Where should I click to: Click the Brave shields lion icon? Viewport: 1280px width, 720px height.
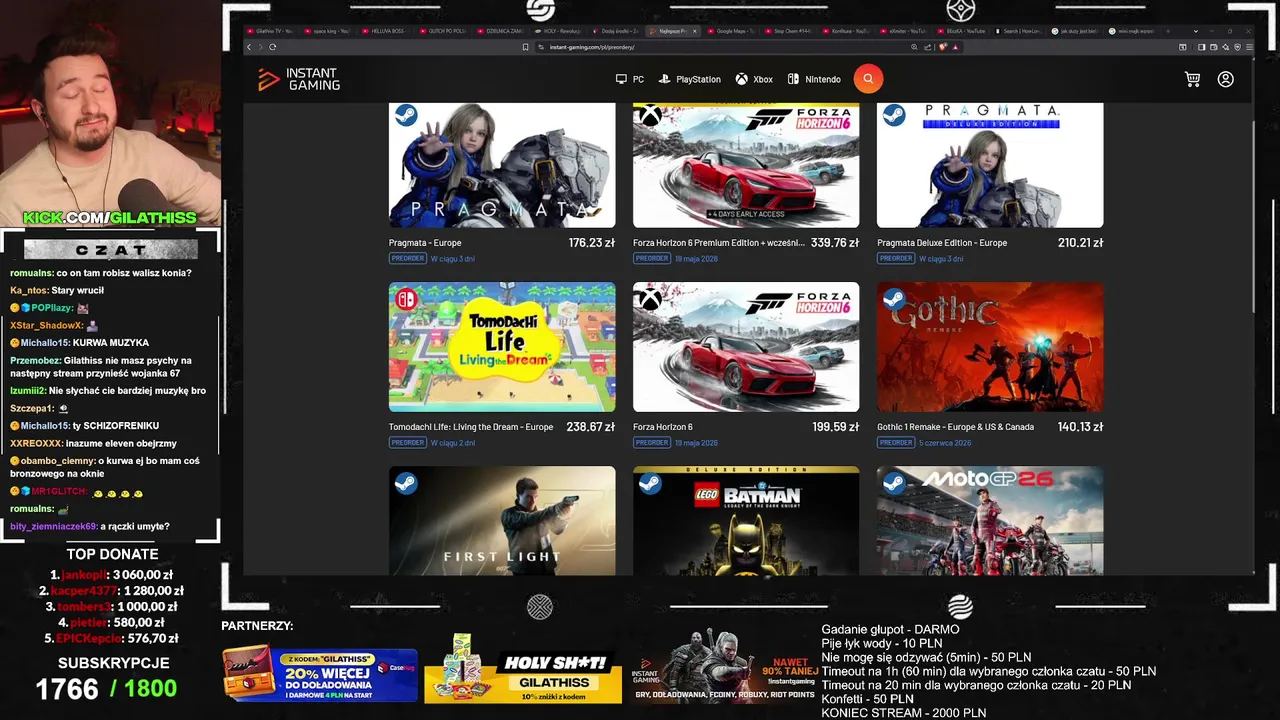941,47
